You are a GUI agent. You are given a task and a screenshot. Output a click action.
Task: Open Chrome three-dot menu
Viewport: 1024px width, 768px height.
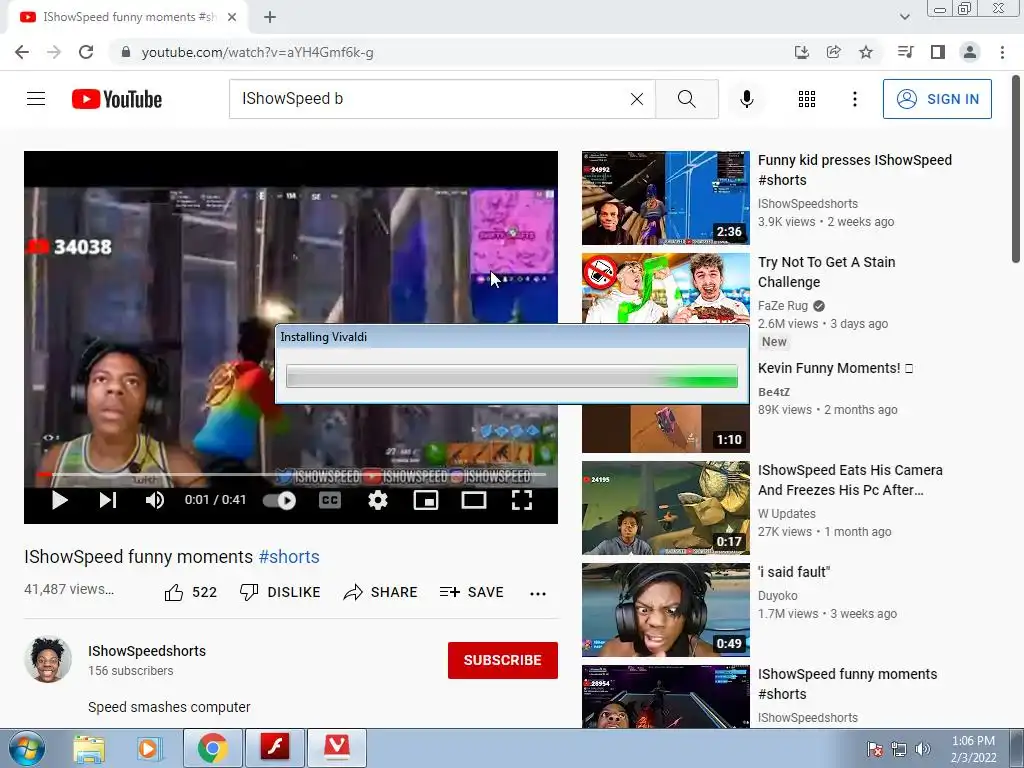[1002, 52]
